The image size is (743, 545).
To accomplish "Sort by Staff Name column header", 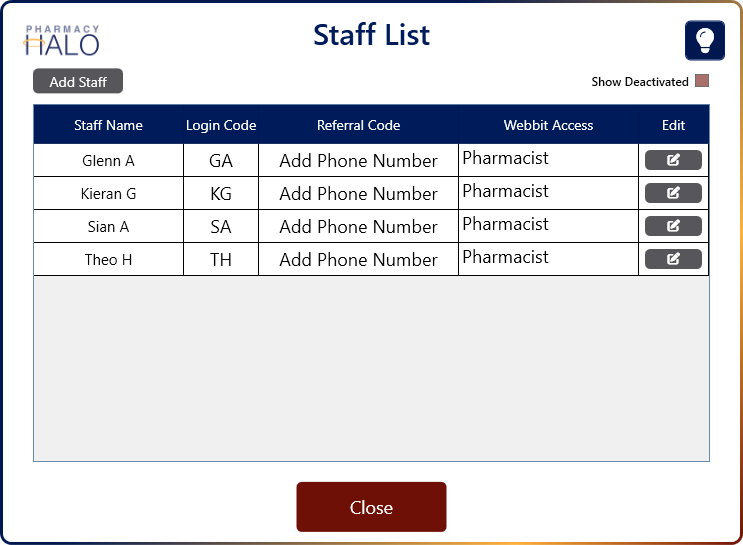I will click(x=108, y=125).
